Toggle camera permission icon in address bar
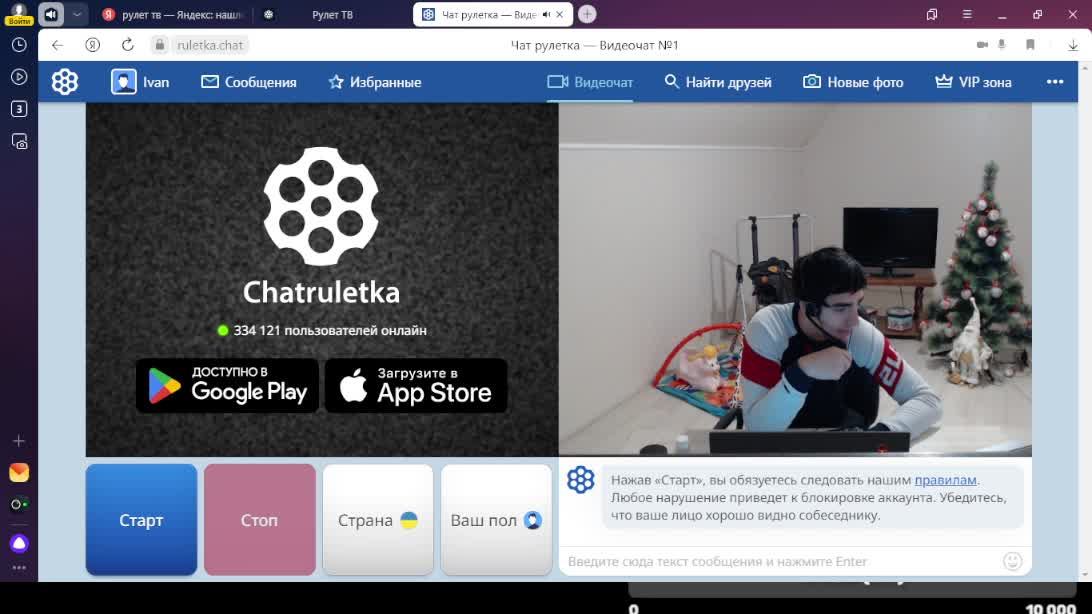 point(982,45)
